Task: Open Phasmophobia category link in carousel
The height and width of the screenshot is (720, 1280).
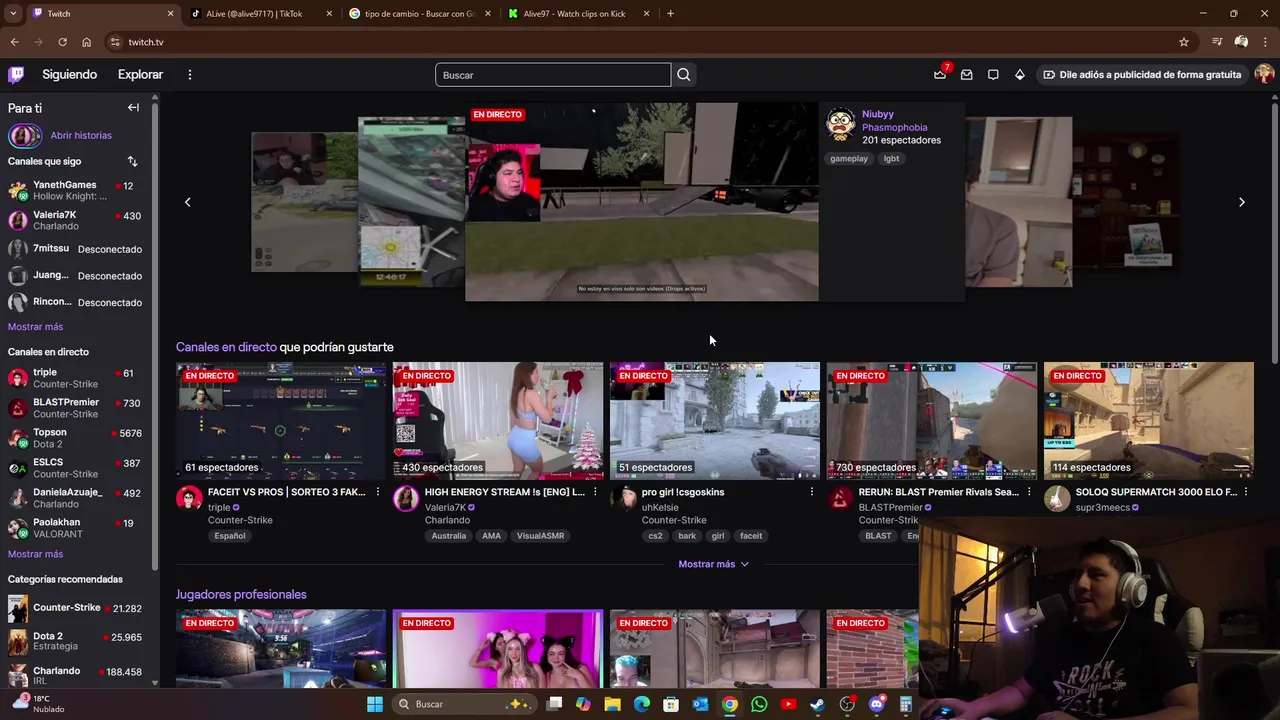Action: [x=894, y=127]
